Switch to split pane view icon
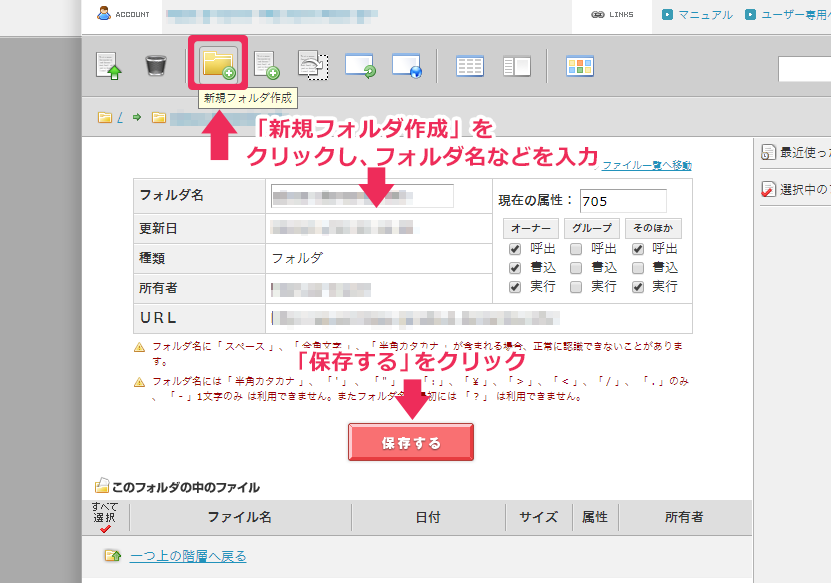Image resolution: width=831 pixels, height=583 pixels. click(x=517, y=66)
